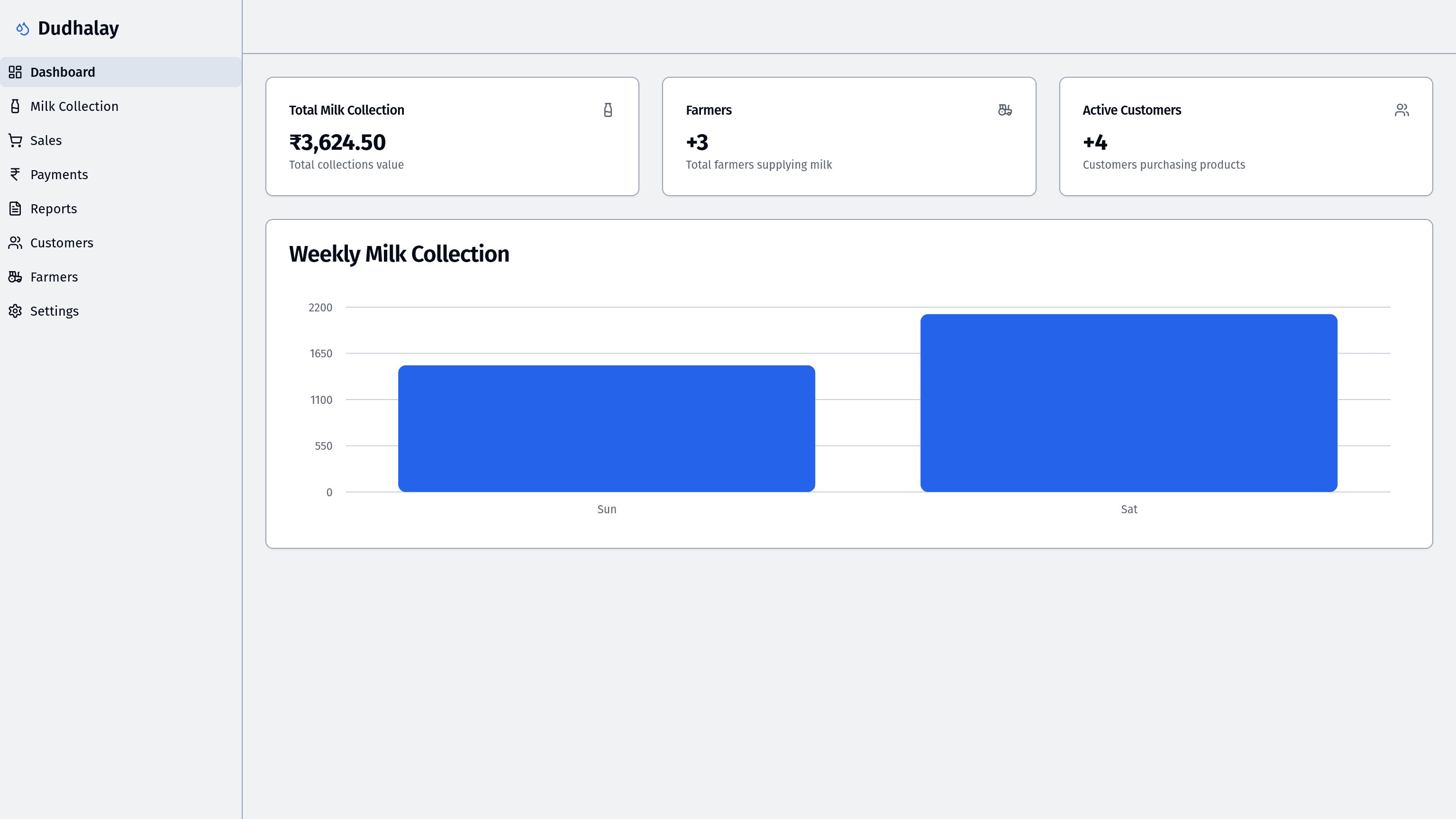Image resolution: width=1456 pixels, height=819 pixels.
Task: Select the Sun bar in the weekly chart
Action: click(607, 428)
